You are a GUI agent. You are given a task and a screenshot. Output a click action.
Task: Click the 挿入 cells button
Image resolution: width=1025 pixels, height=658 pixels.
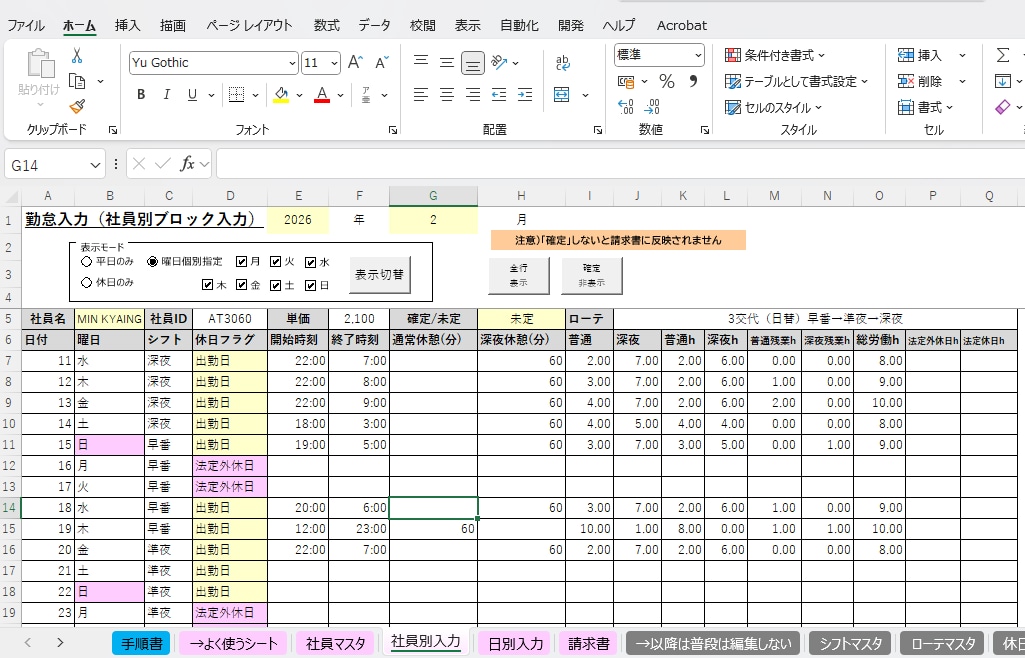coord(920,56)
